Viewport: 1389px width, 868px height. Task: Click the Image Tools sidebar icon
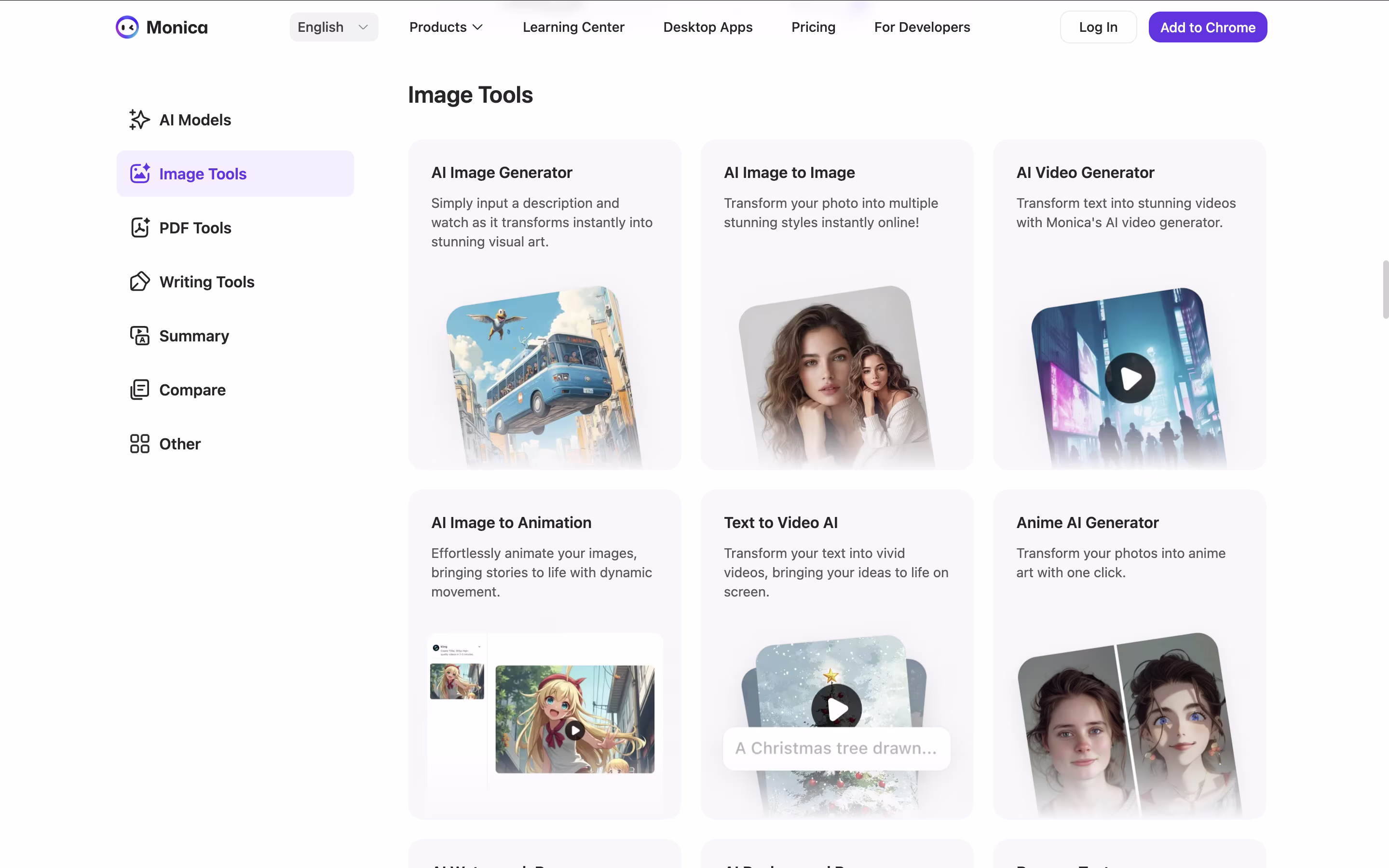pos(139,174)
